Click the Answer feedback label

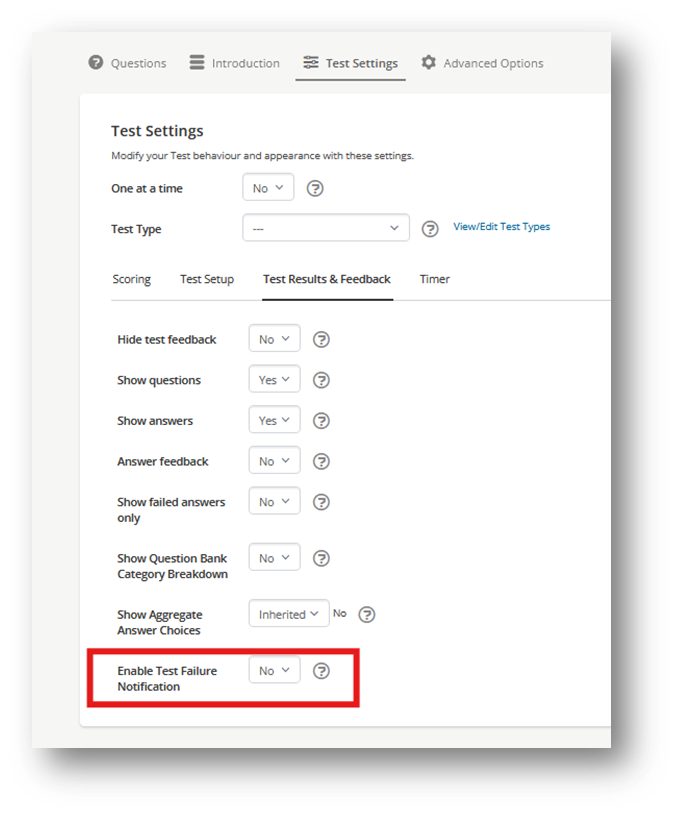point(163,461)
